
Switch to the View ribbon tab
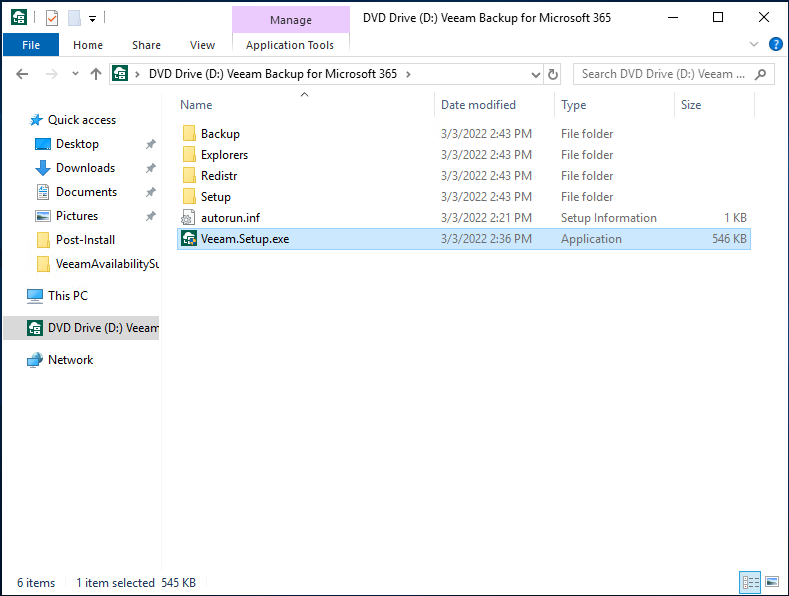pos(202,45)
